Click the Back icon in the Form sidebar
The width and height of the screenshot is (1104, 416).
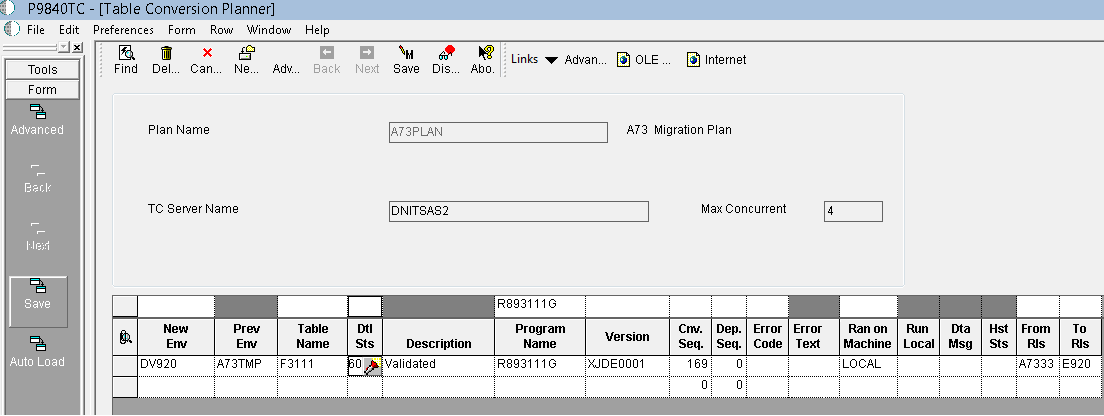pos(37,170)
